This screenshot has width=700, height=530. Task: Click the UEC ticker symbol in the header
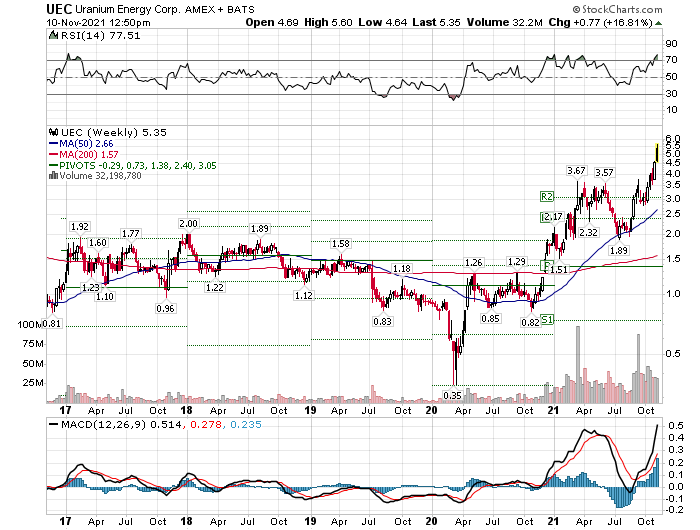pyautogui.click(x=59, y=9)
